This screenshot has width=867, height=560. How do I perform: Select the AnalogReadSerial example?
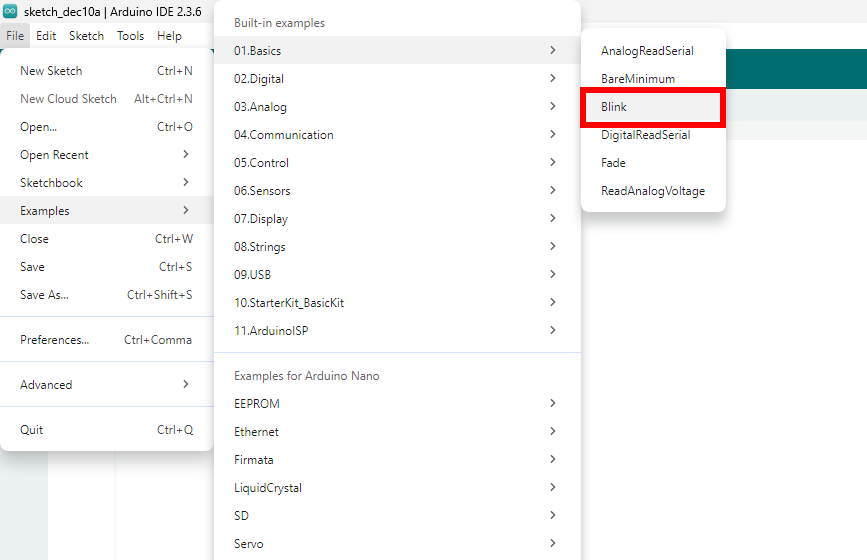(646, 51)
